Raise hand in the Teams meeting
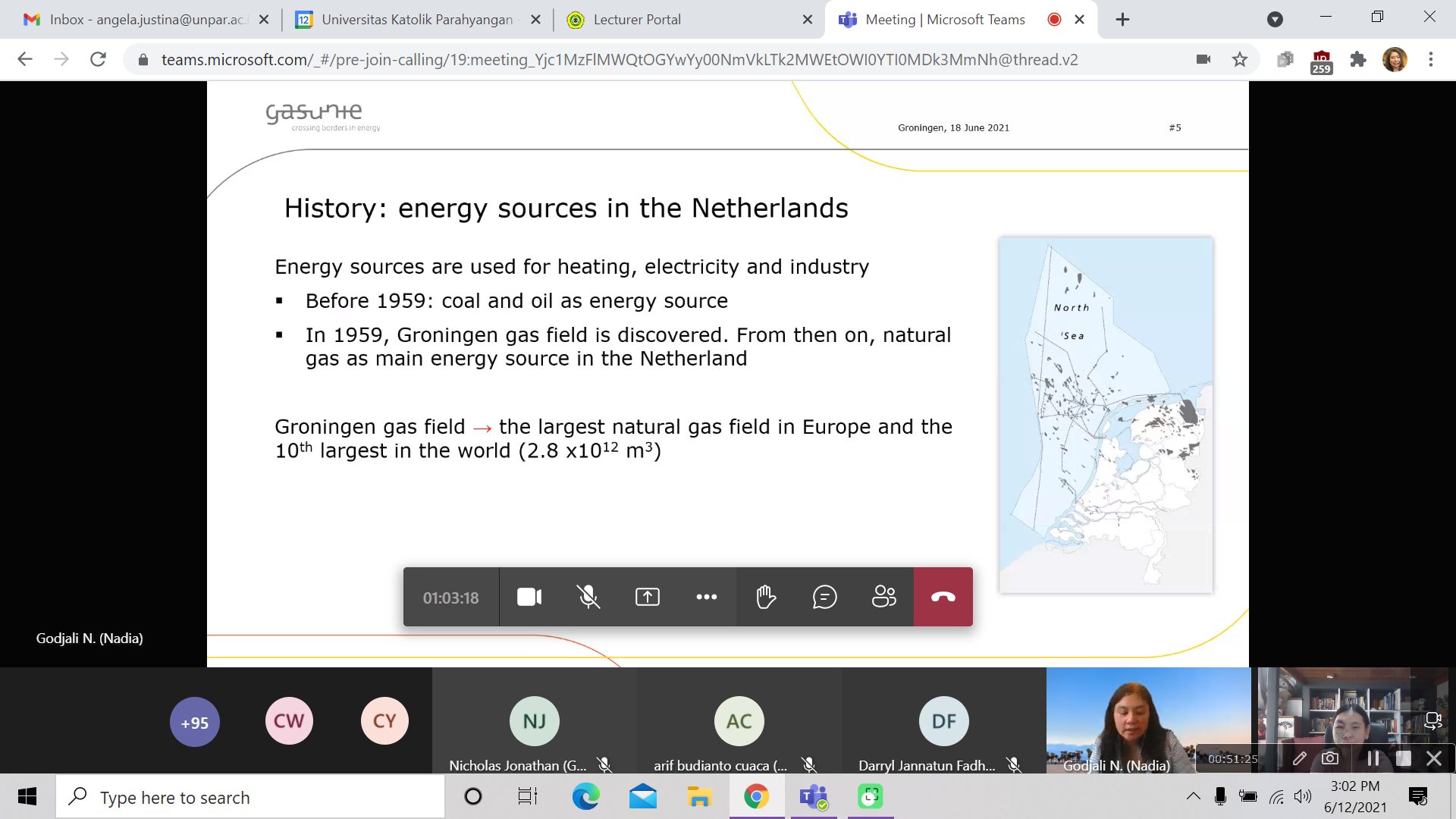 765,597
